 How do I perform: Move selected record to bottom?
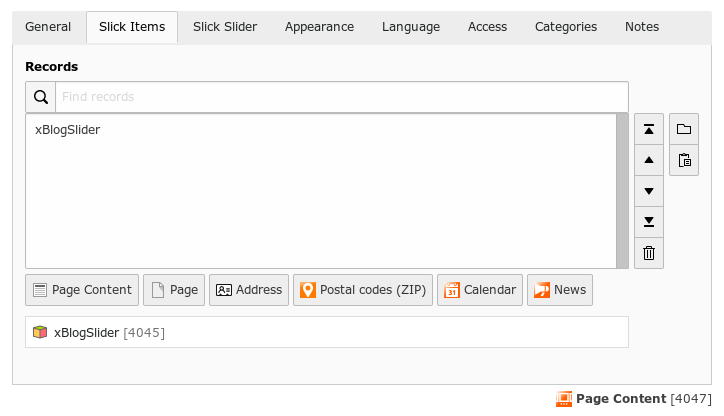point(649,222)
